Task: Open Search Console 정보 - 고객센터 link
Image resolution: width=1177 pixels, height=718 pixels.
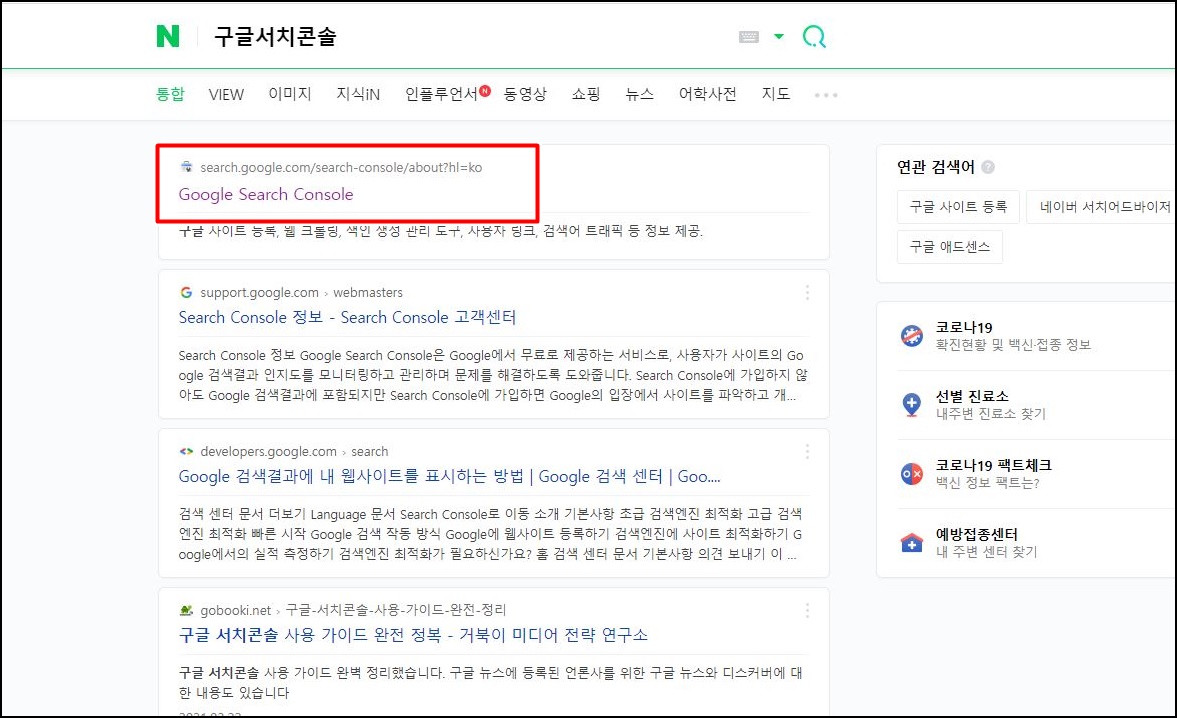Action: pos(347,317)
